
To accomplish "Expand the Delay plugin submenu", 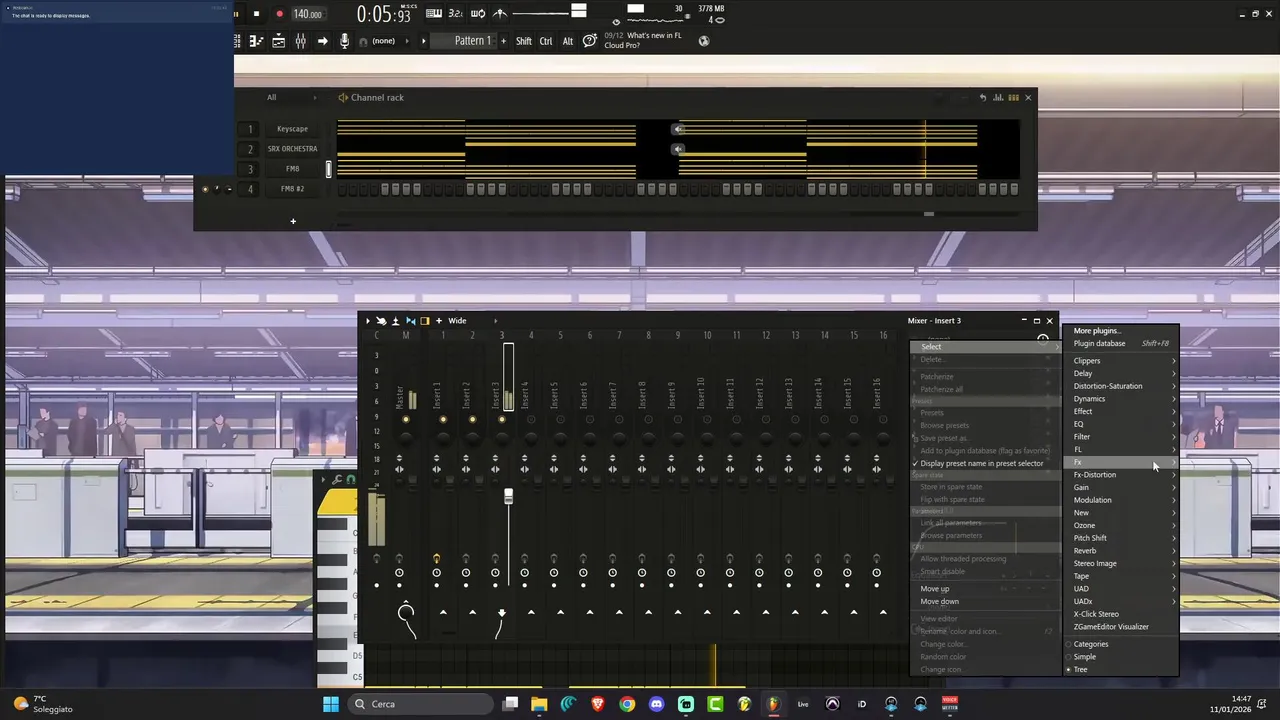I will (1121, 374).
